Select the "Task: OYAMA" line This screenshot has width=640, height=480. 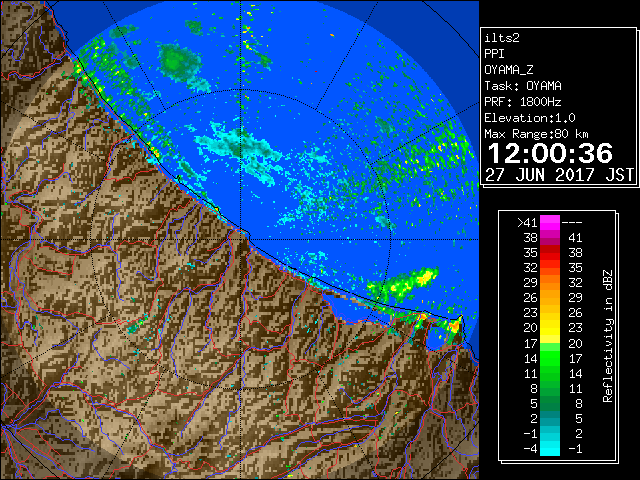(523, 86)
